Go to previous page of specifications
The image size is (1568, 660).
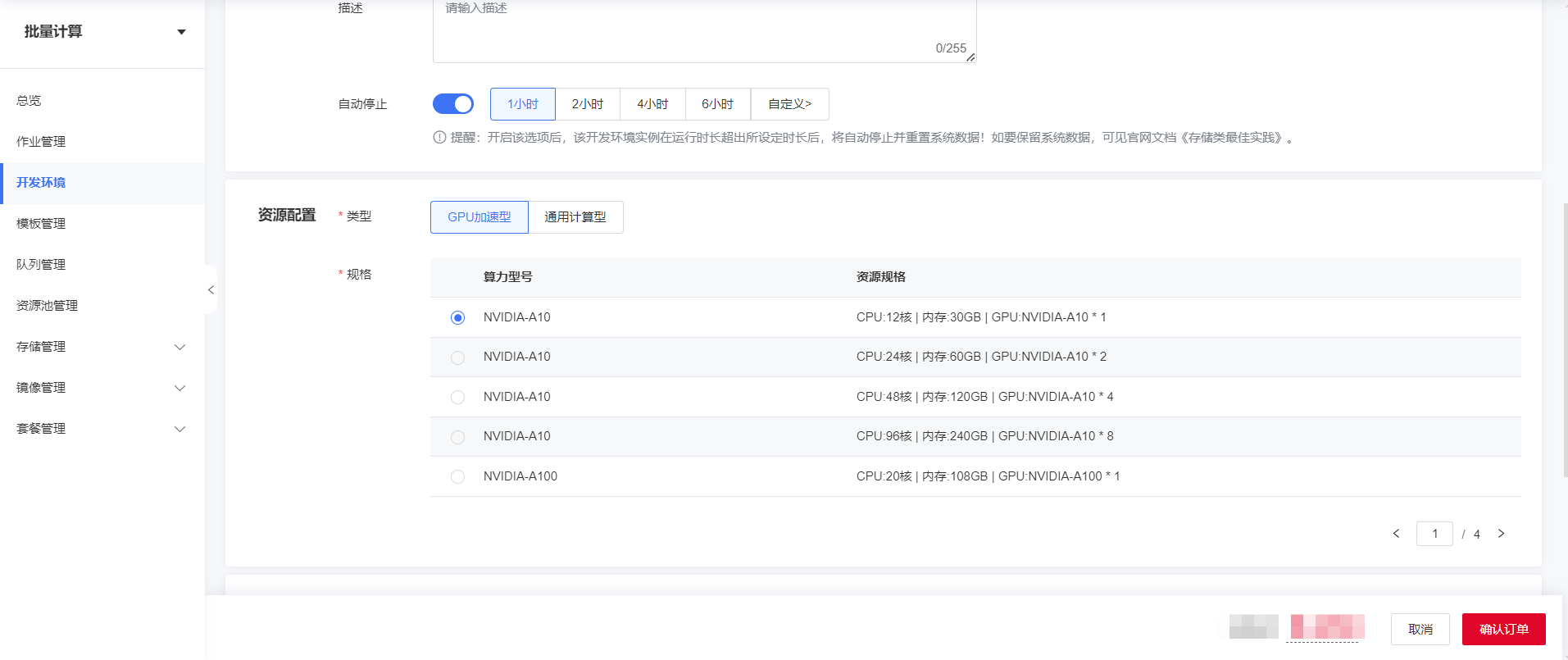pos(1396,534)
